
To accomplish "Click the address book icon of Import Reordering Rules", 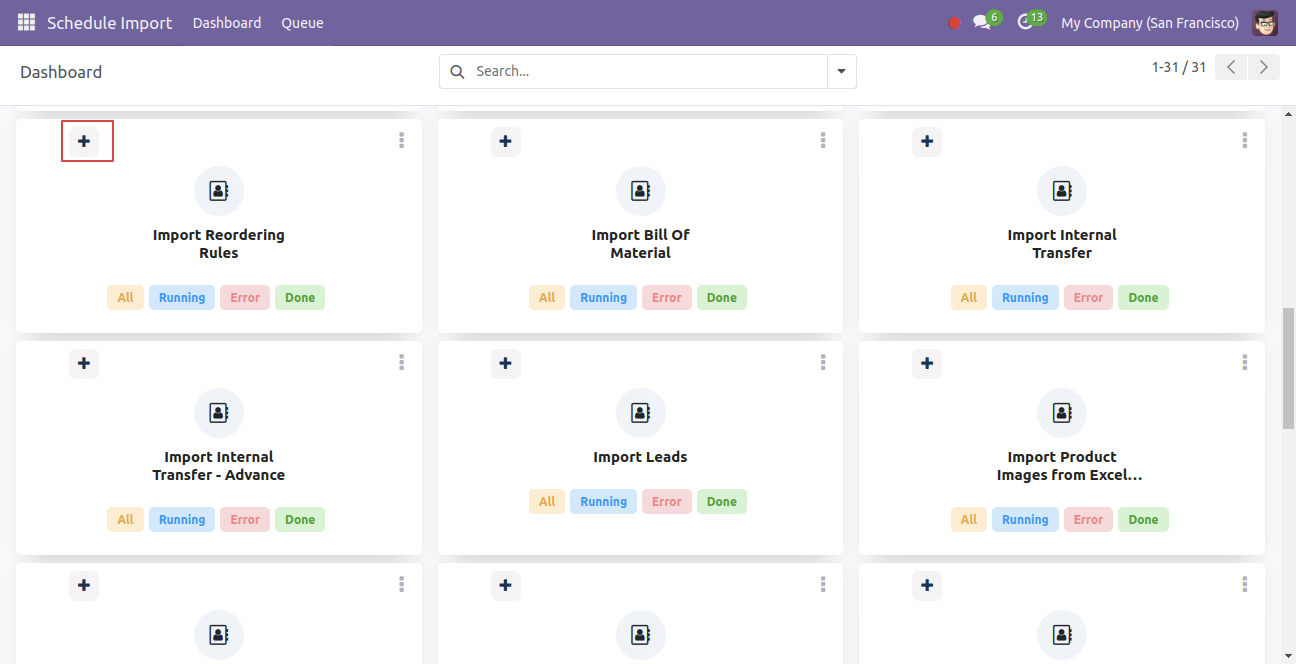I will click(219, 191).
